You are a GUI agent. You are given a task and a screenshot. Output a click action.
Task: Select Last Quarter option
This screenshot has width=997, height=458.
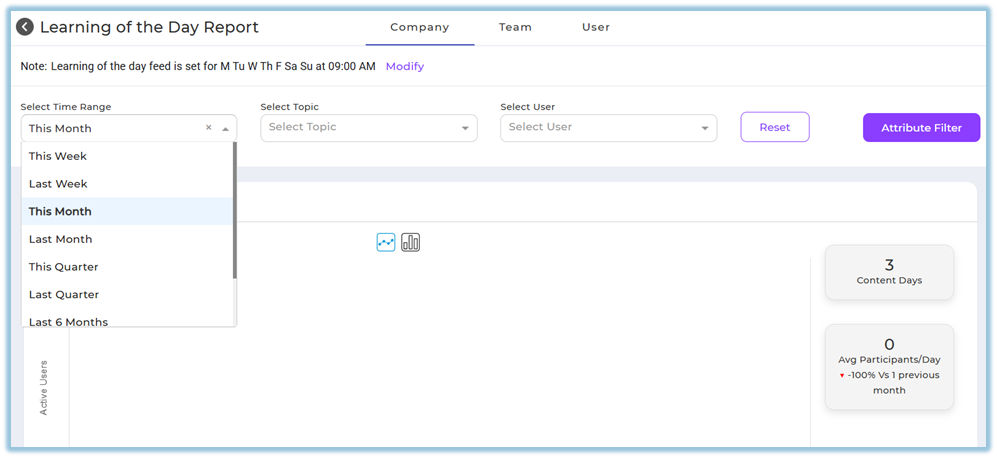(x=63, y=295)
